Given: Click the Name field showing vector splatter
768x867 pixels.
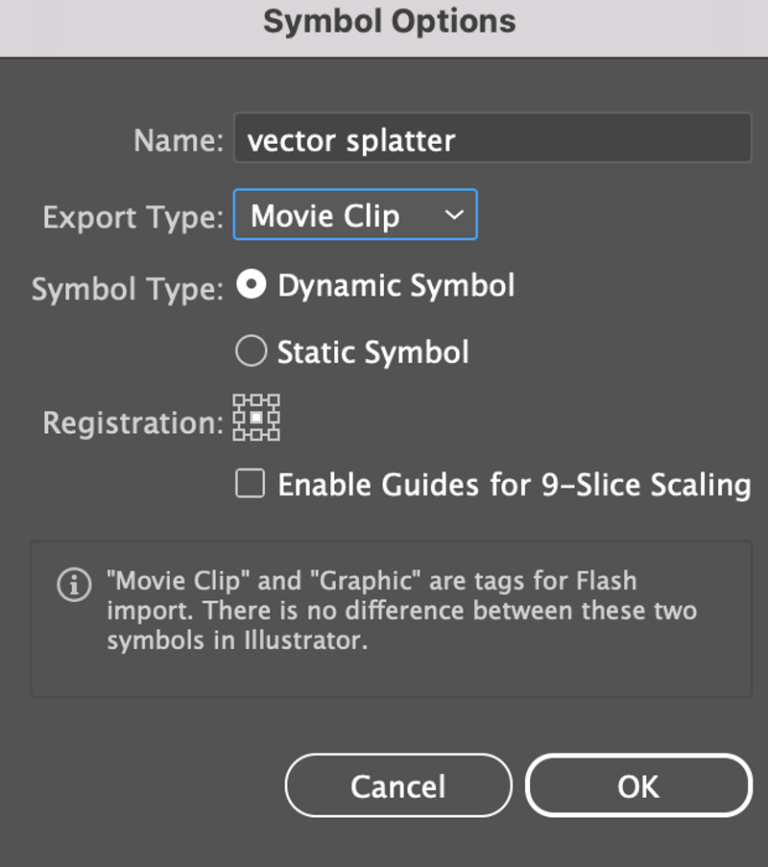Looking at the screenshot, I should point(493,139).
